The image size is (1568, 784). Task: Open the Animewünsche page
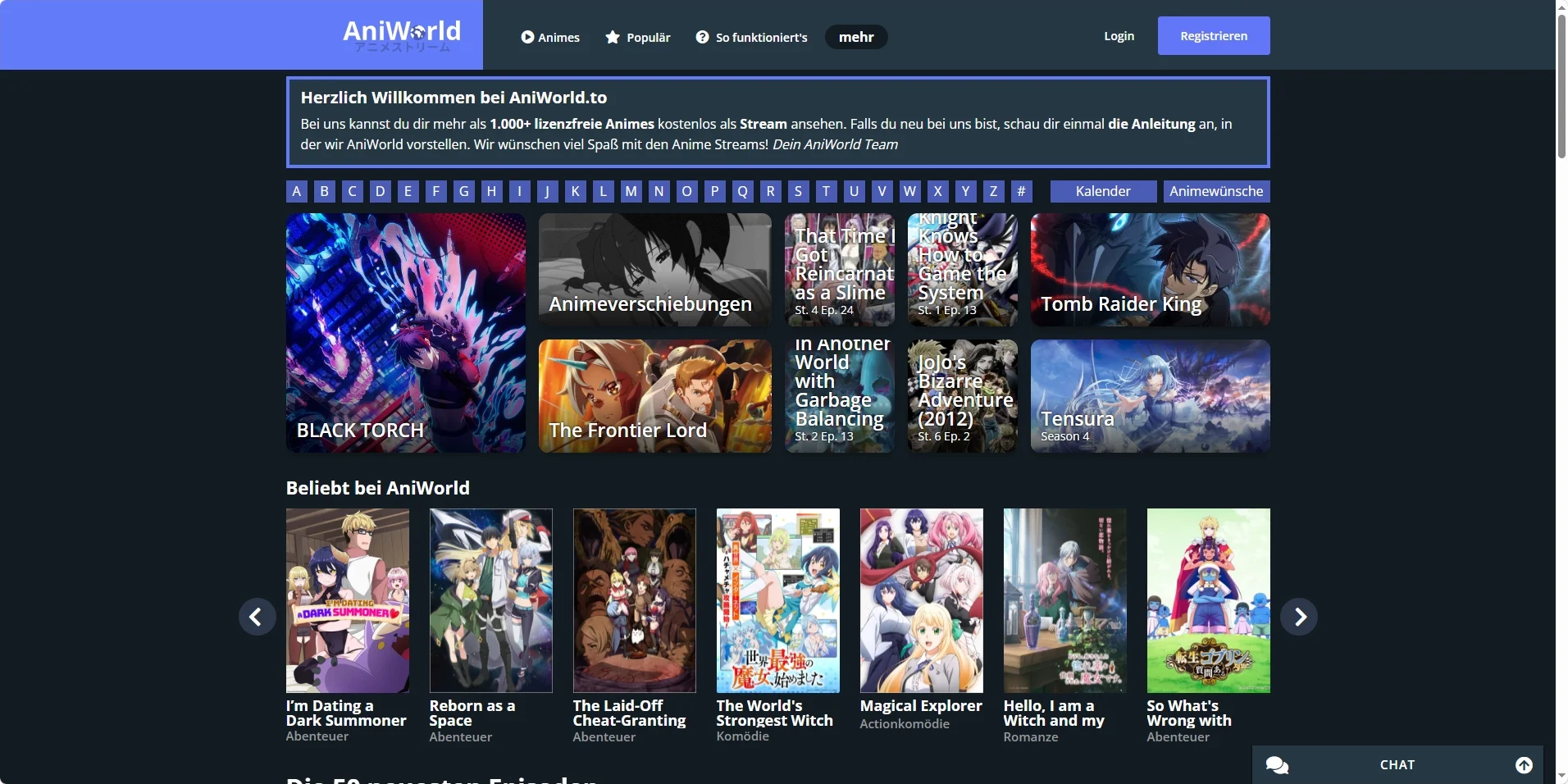[1216, 191]
